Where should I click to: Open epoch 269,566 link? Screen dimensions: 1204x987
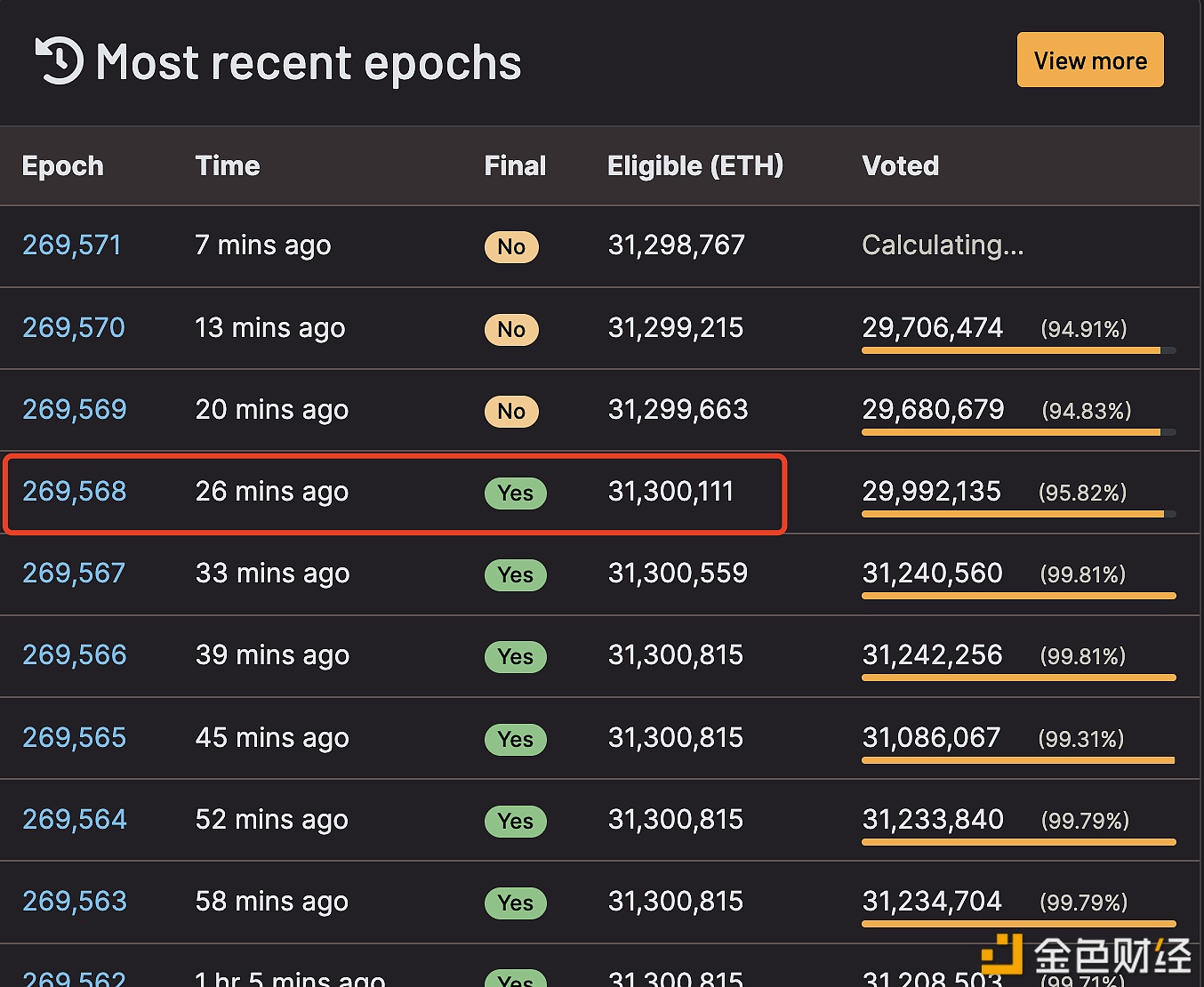point(75,655)
